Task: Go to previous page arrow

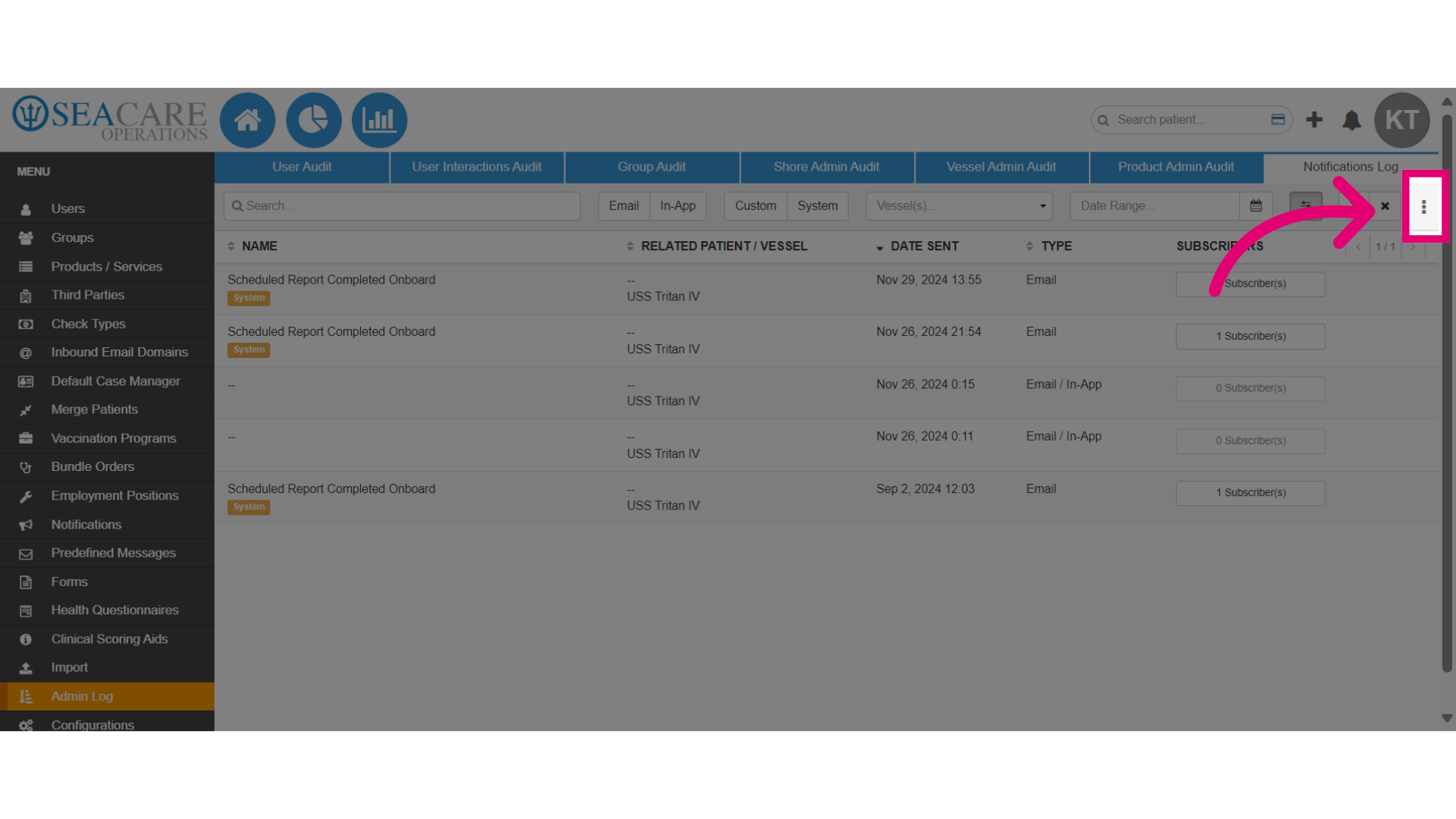Action: (x=1358, y=246)
